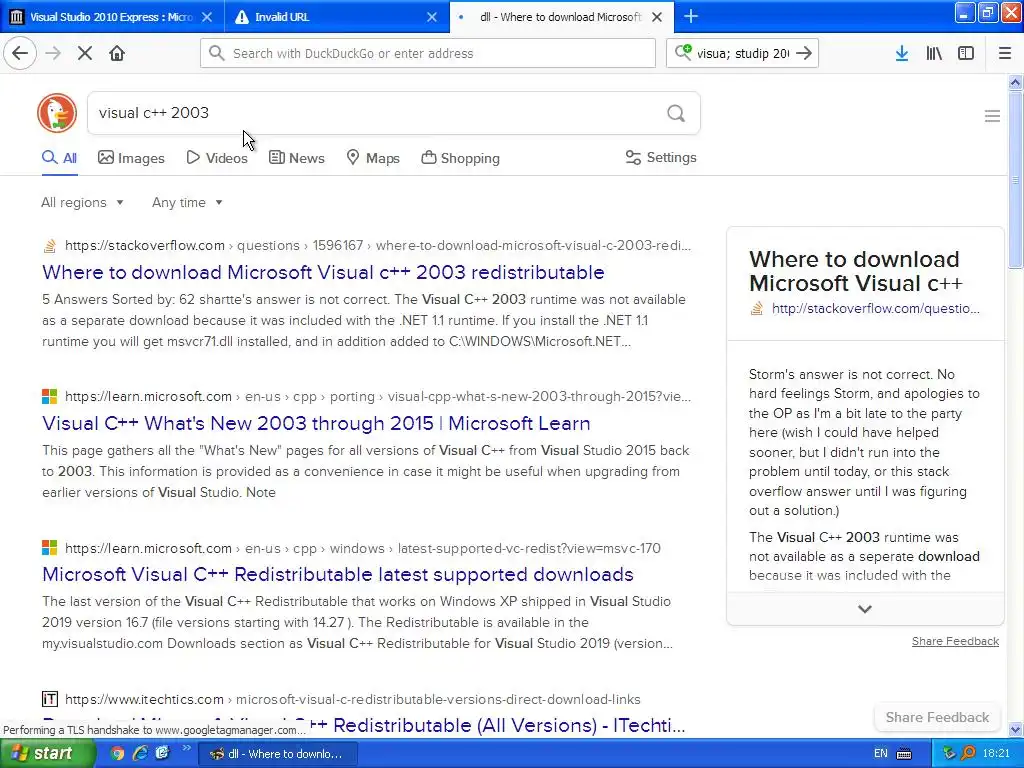This screenshot has width=1024, height=768.
Task: Click the 'dll - Where to downlo...' taskbar button
Action: (278, 754)
